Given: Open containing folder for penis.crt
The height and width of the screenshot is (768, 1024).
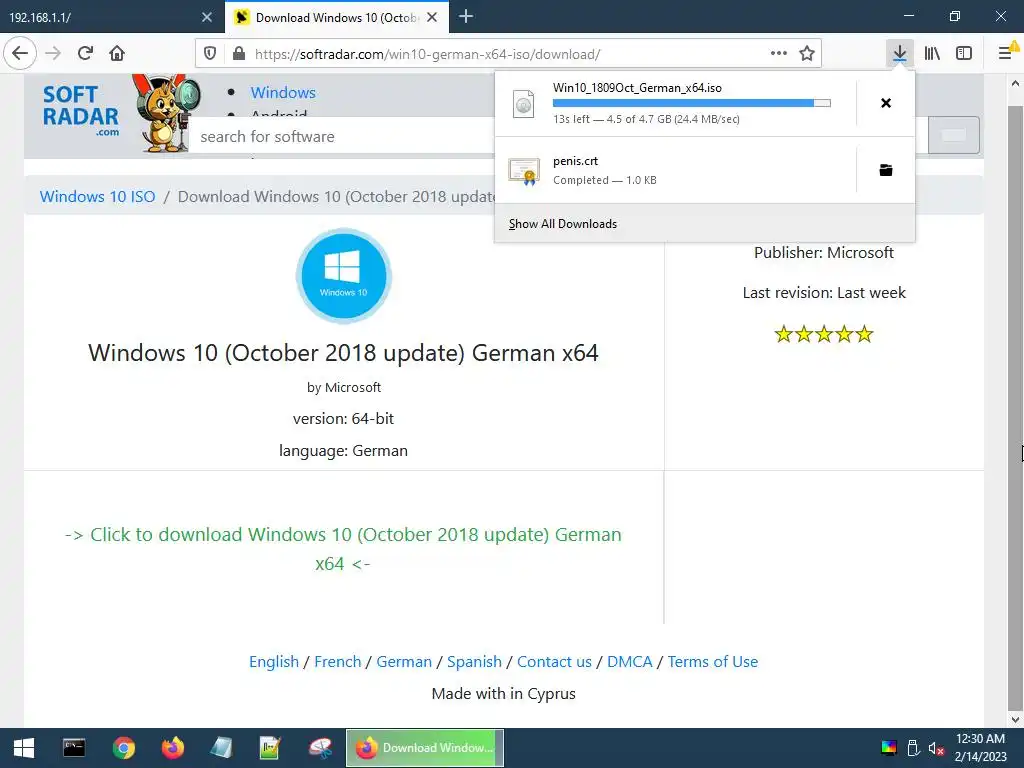Looking at the screenshot, I should [x=886, y=170].
